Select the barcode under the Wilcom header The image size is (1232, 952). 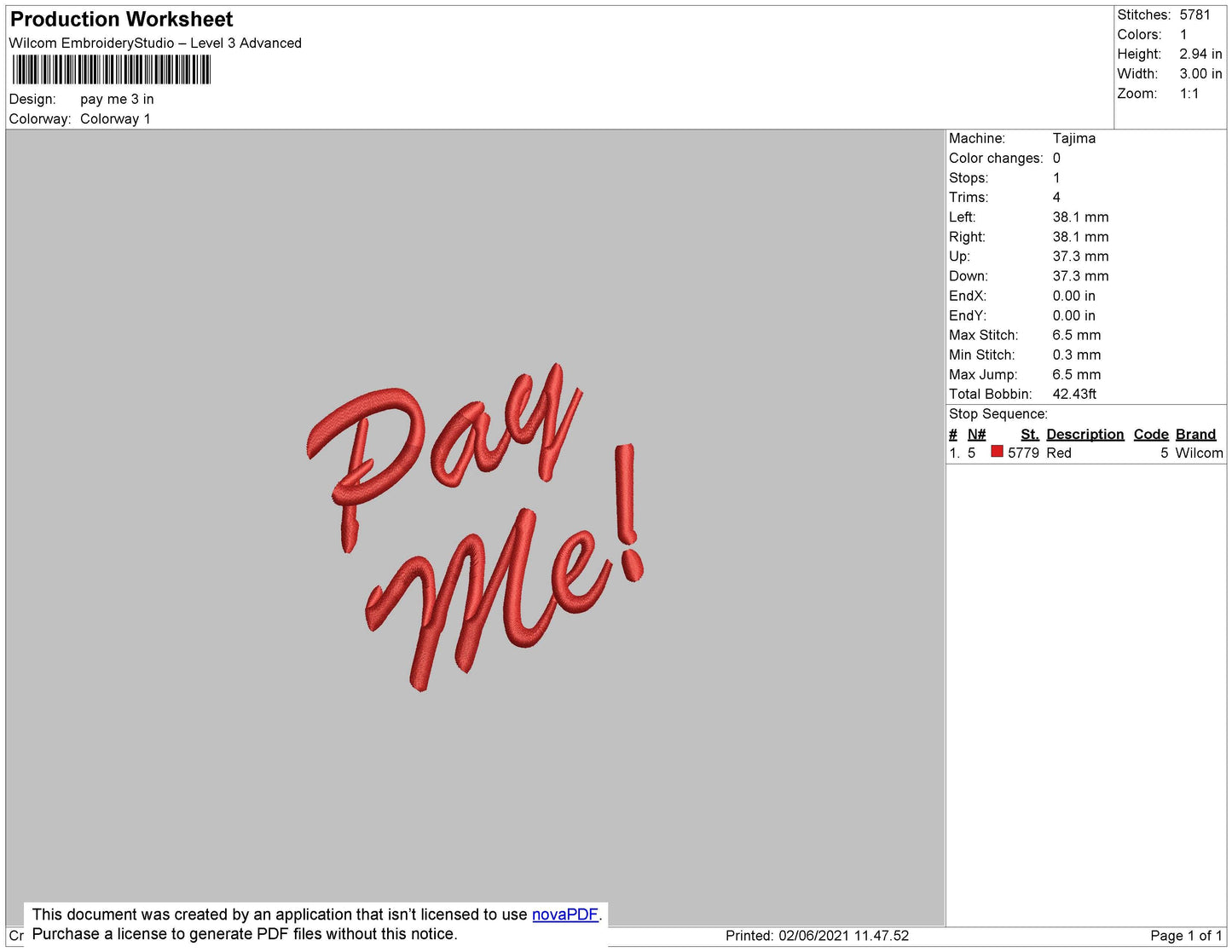(x=111, y=70)
